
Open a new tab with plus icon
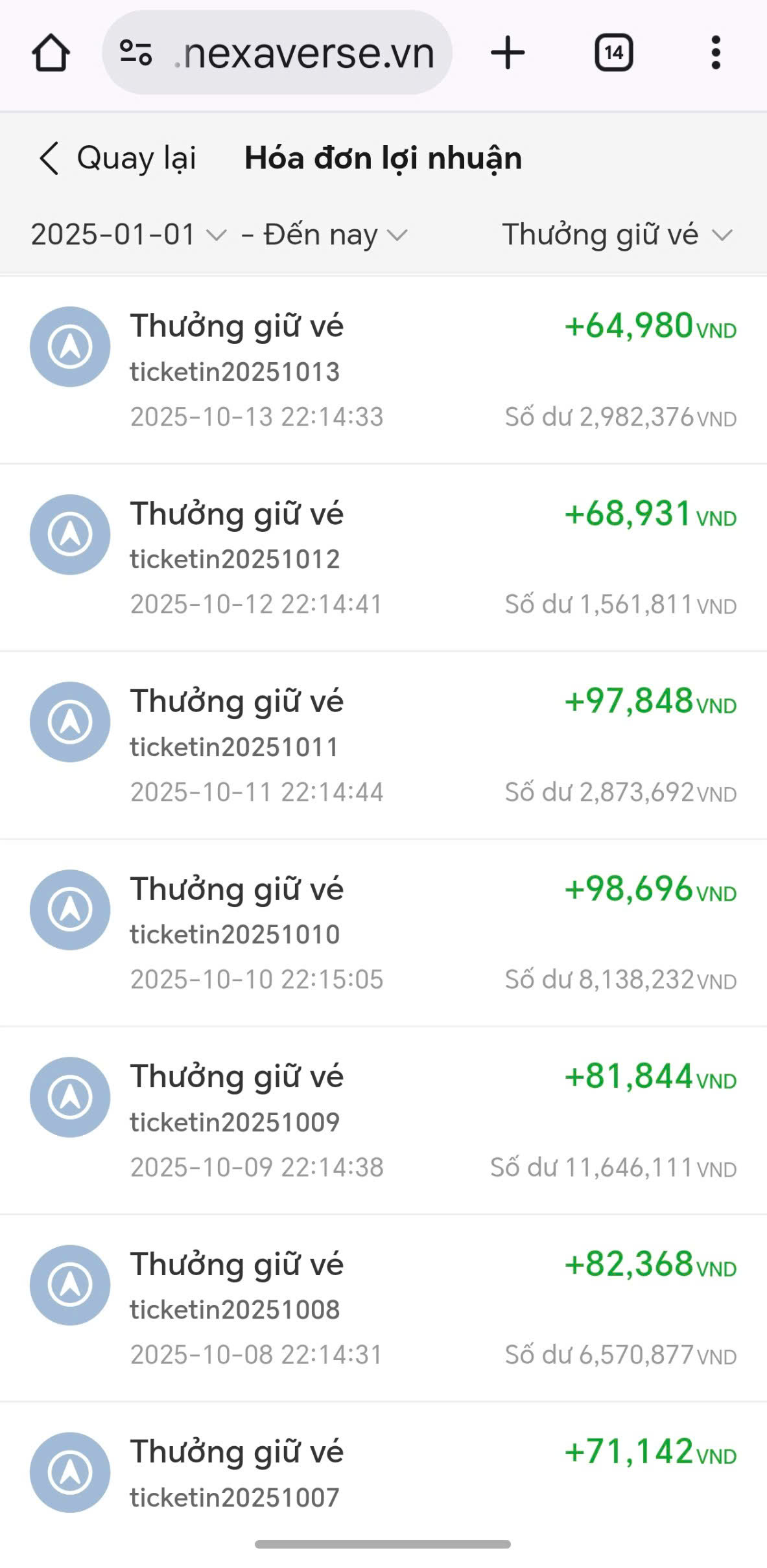click(508, 53)
